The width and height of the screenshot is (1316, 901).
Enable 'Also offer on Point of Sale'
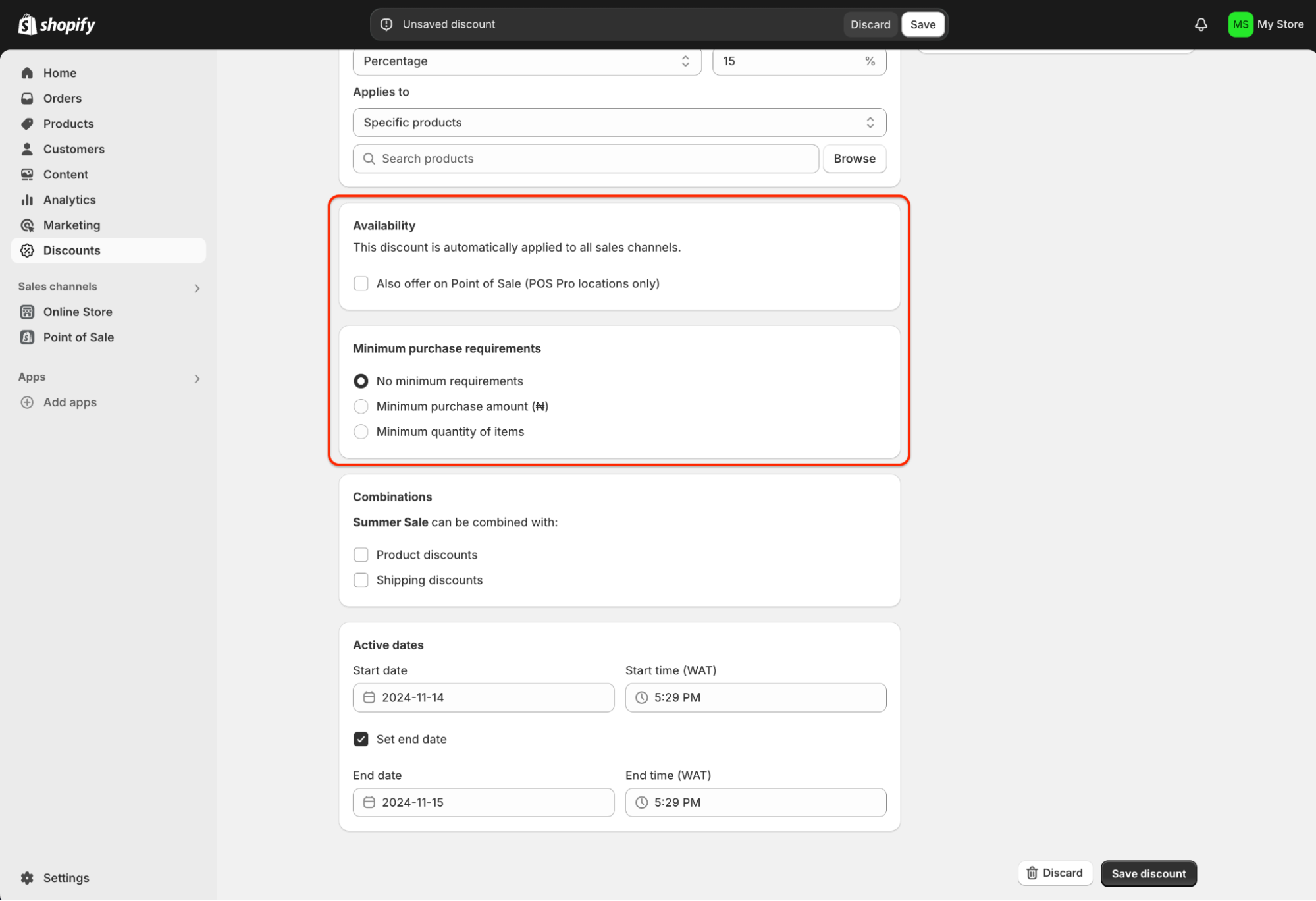coord(361,283)
